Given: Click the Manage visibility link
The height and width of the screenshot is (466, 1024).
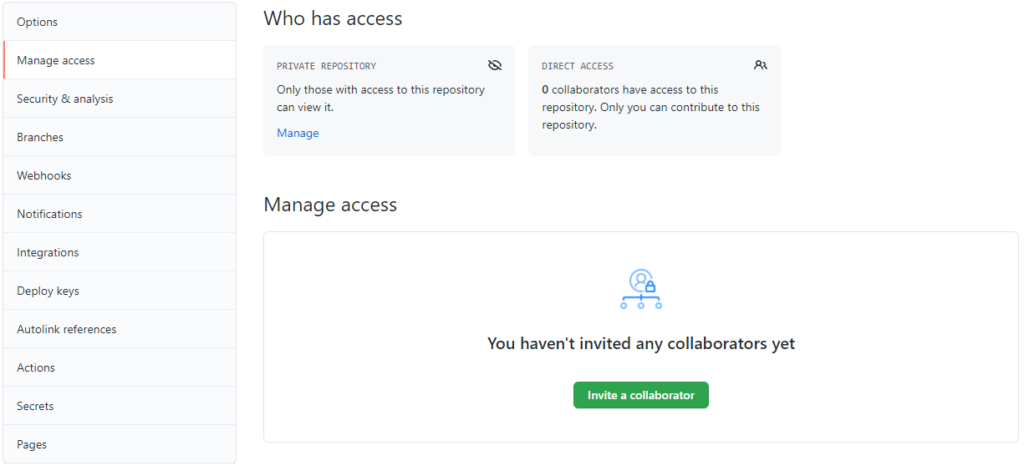Looking at the screenshot, I should point(297,133).
